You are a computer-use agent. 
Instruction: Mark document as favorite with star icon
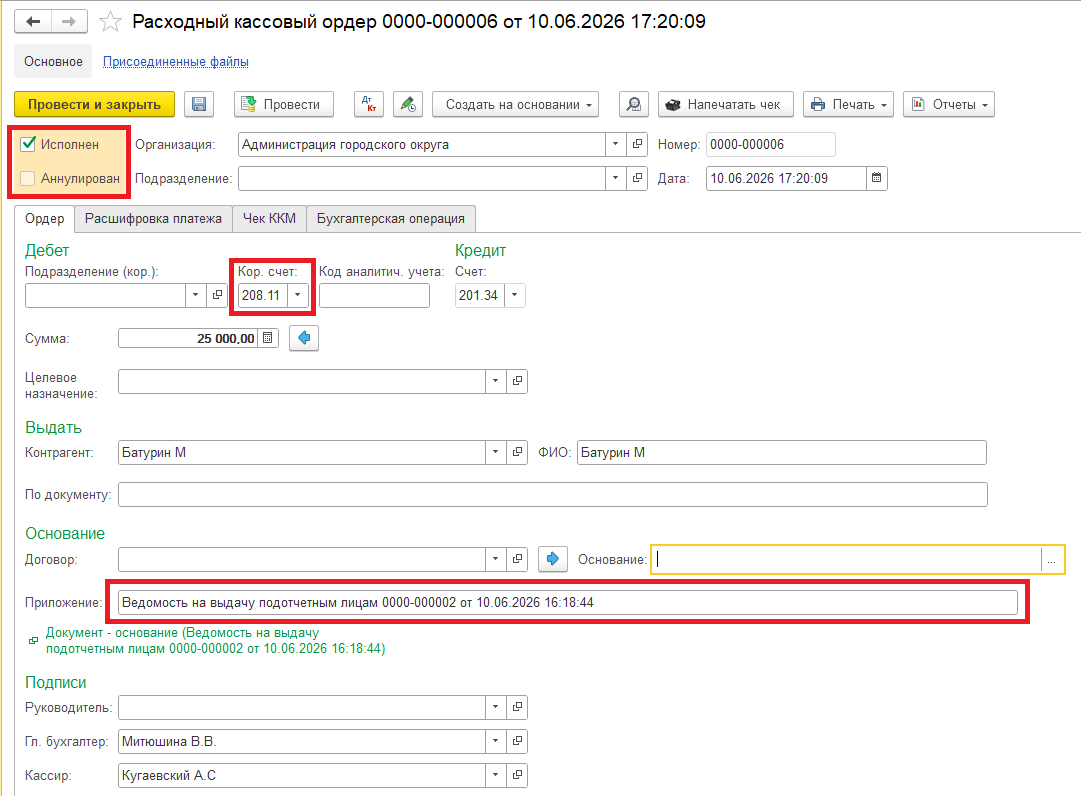(110, 22)
